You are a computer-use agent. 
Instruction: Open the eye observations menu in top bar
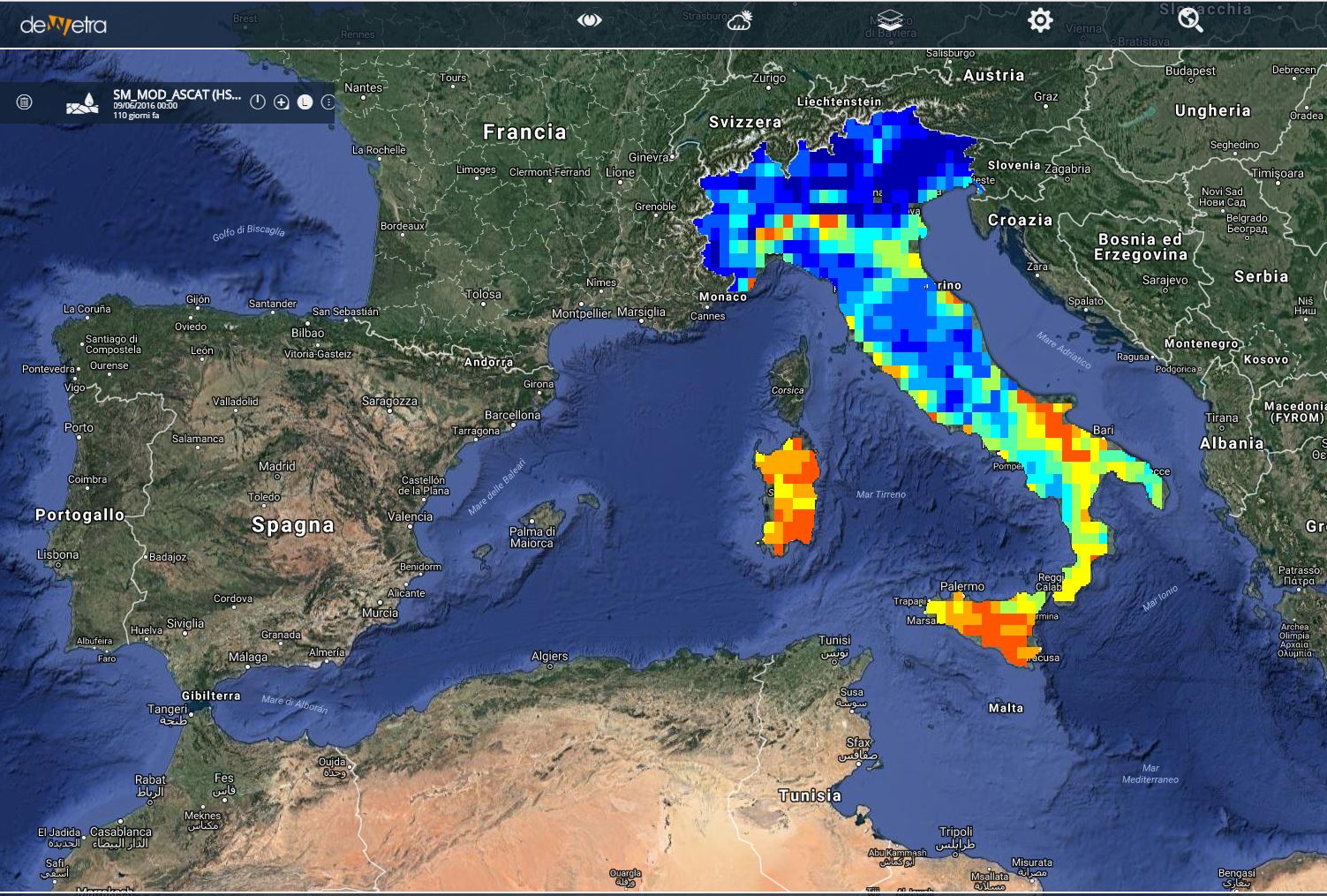point(589,20)
